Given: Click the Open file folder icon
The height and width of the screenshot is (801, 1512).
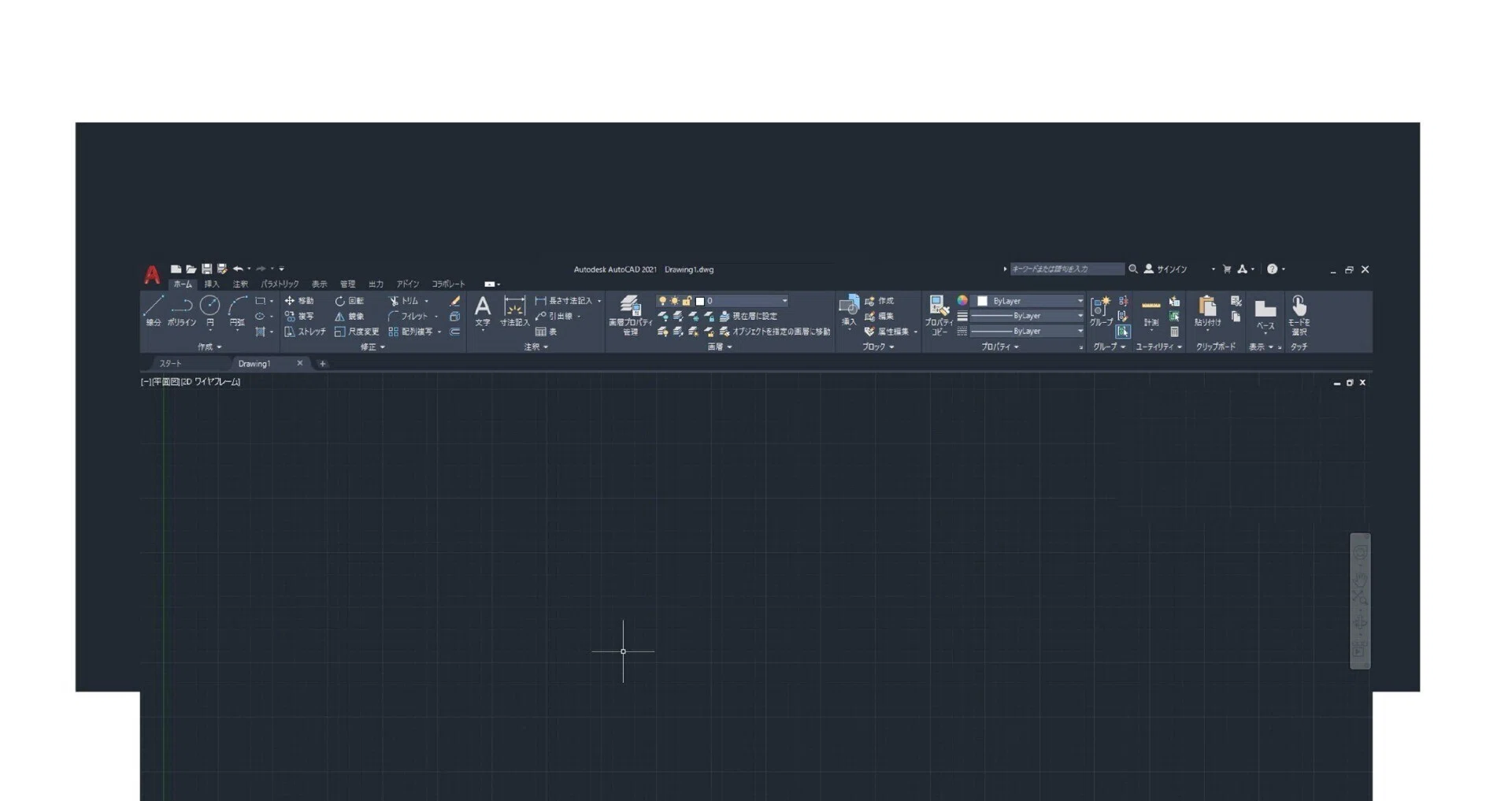Looking at the screenshot, I should (191, 269).
